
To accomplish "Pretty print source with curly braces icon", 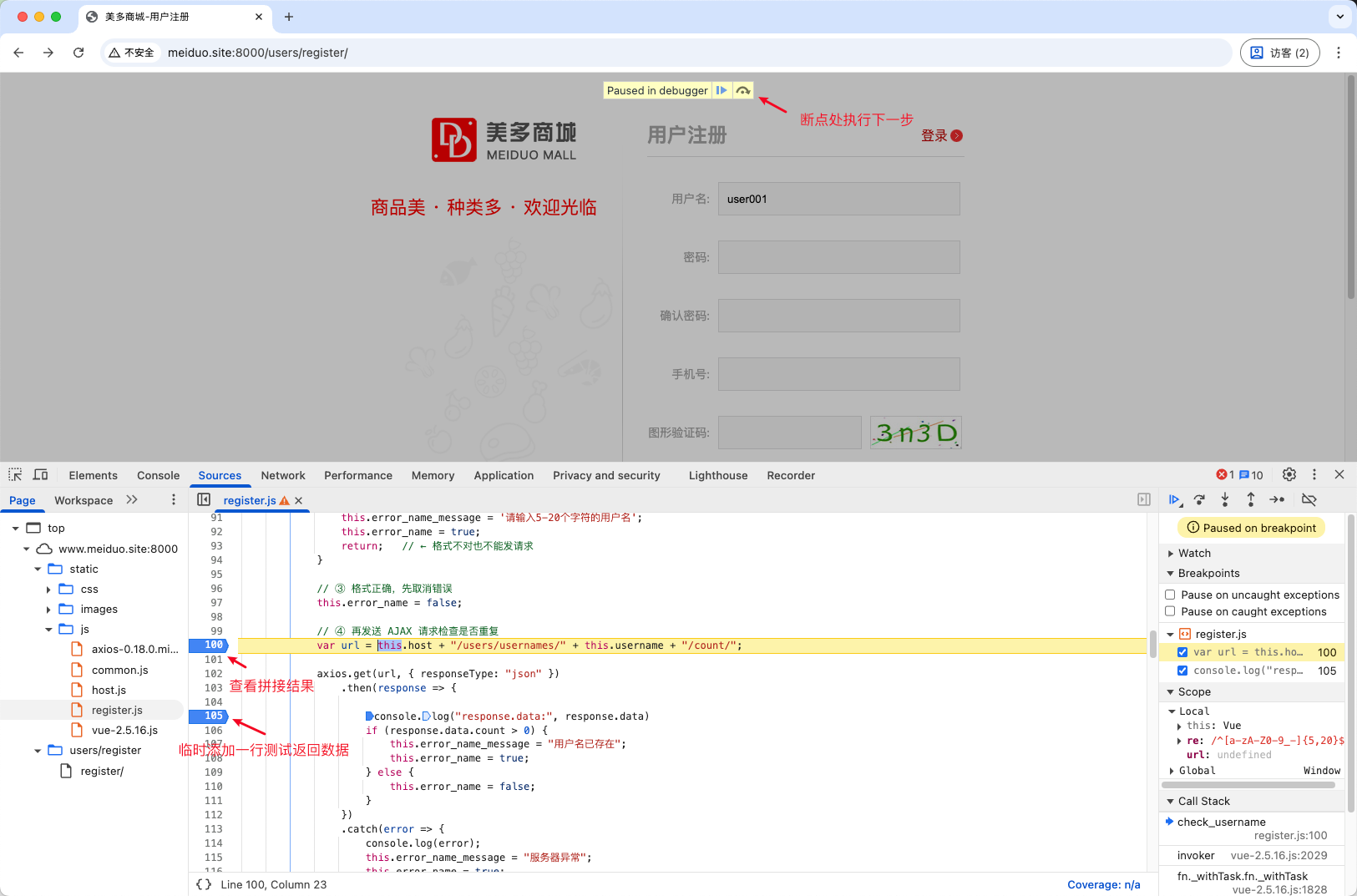I will (203, 884).
